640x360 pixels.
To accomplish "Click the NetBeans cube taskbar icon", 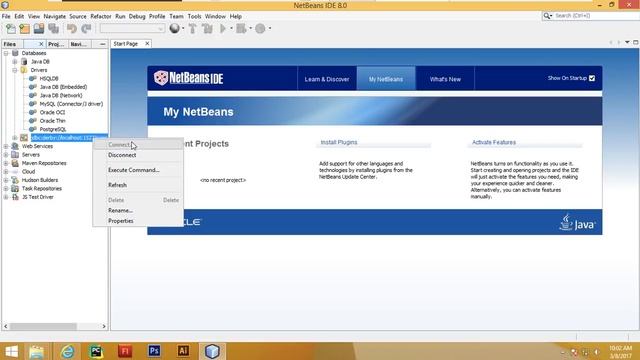I will (x=212, y=351).
